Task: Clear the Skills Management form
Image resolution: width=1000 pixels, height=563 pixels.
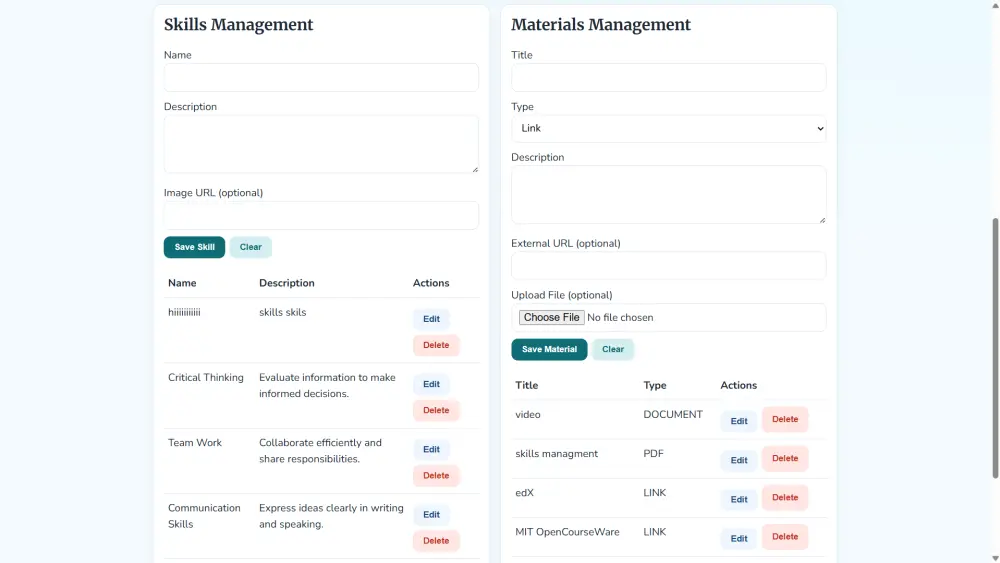Action: click(250, 247)
